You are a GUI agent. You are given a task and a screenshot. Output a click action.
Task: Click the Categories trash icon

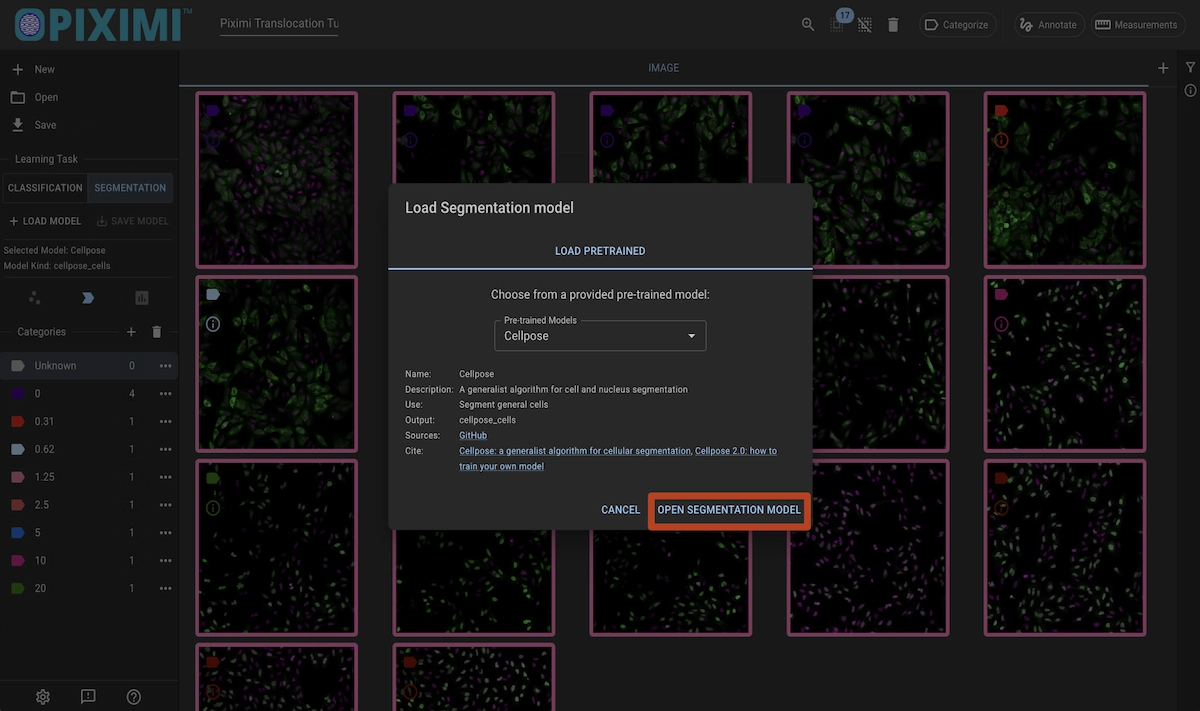coord(156,332)
